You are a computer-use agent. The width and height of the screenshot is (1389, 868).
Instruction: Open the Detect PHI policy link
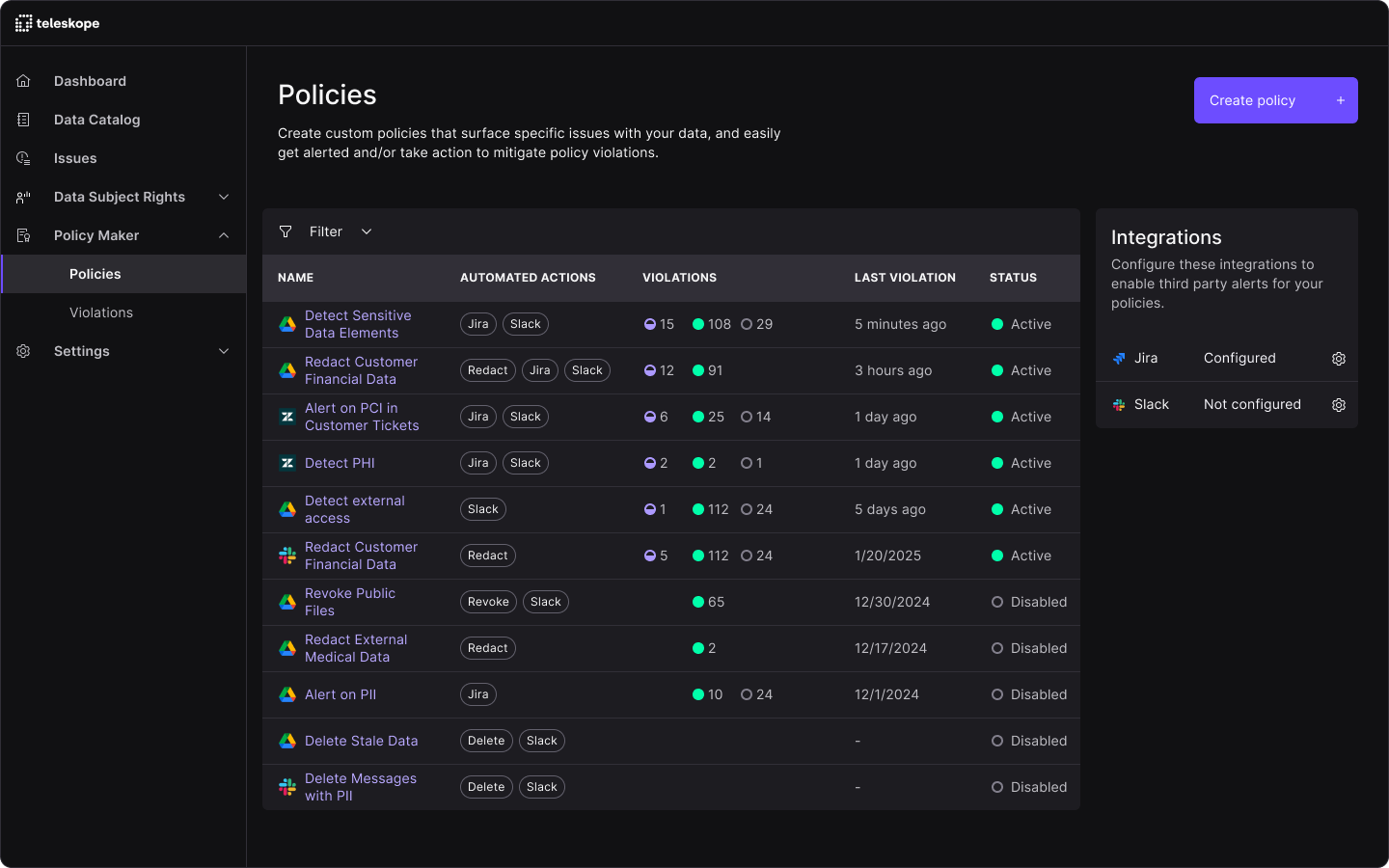click(x=340, y=463)
